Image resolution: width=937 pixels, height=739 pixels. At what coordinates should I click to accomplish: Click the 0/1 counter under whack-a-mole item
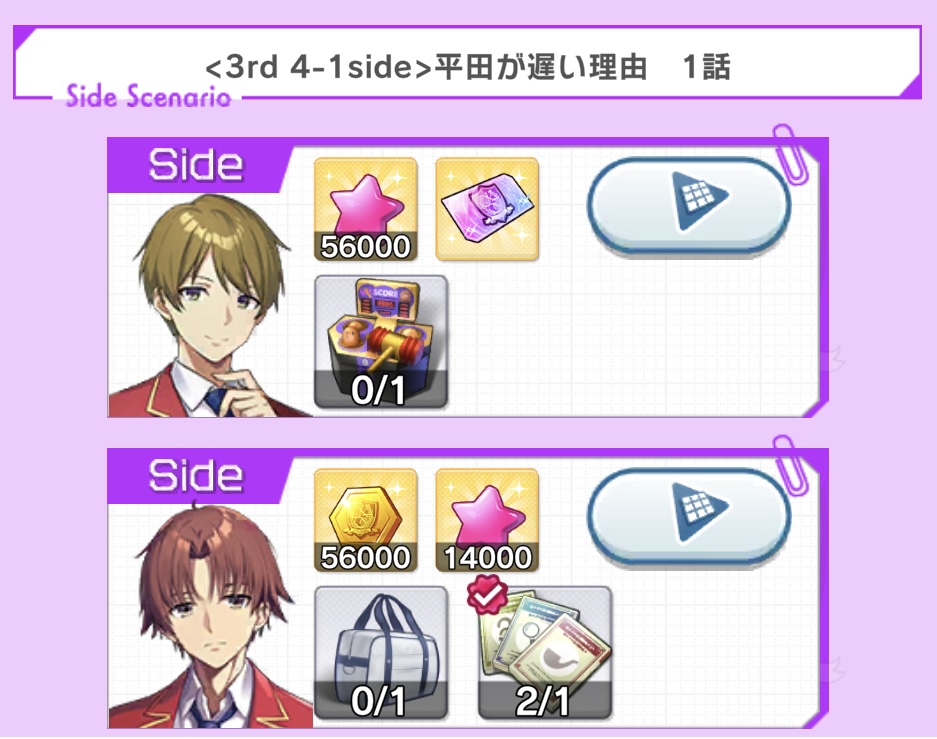coord(379,390)
